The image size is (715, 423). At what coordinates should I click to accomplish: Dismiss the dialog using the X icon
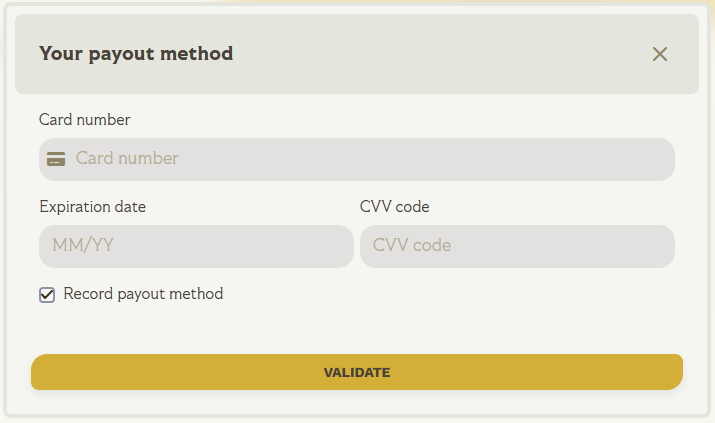pyautogui.click(x=659, y=54)
